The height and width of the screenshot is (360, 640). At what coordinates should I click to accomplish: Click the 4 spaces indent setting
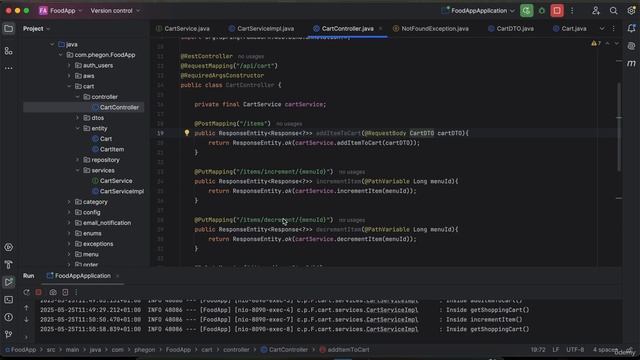[606, 350]
